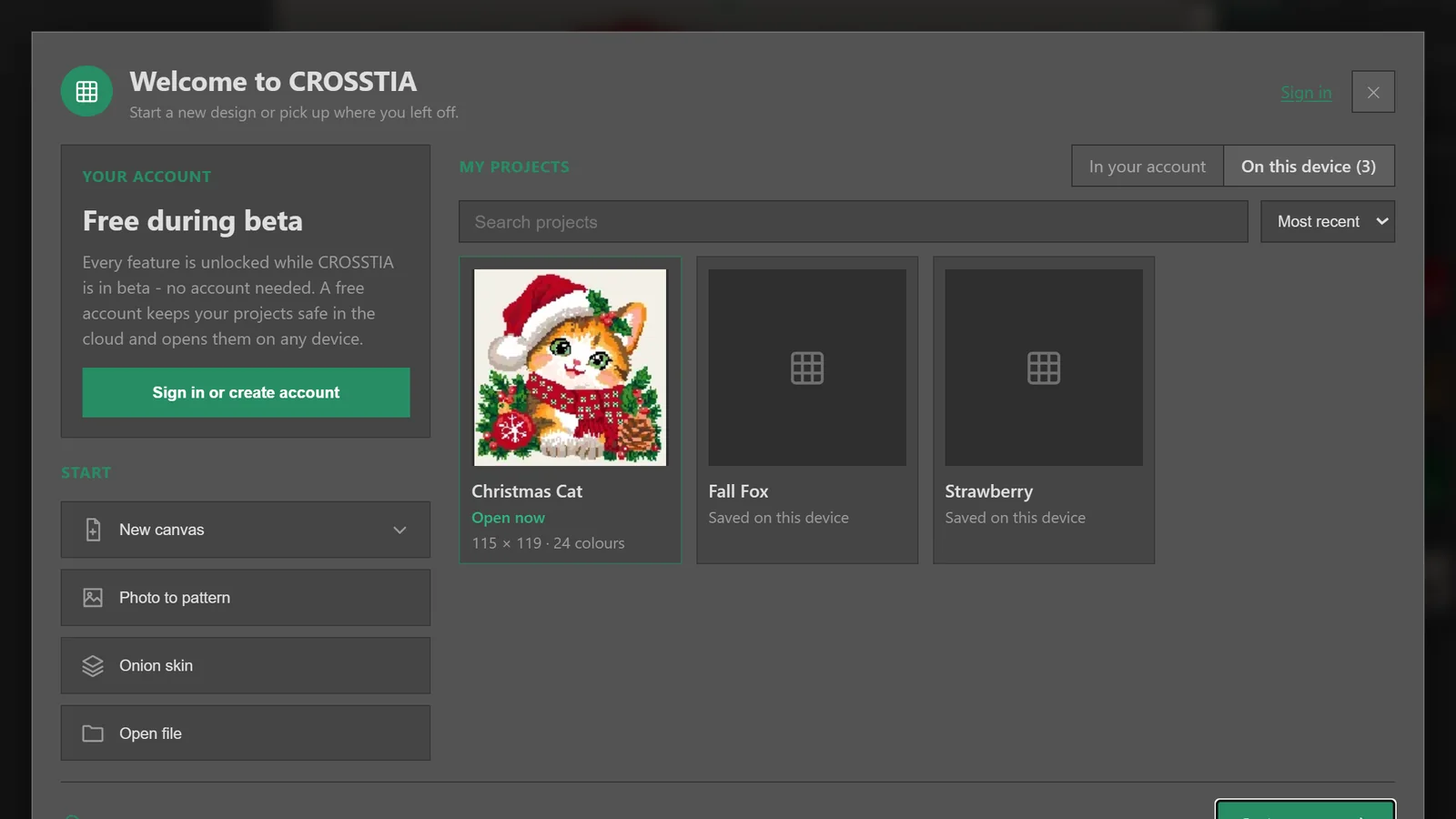
Task: Click the Onion skin layers icon
Action: [93, 666]
